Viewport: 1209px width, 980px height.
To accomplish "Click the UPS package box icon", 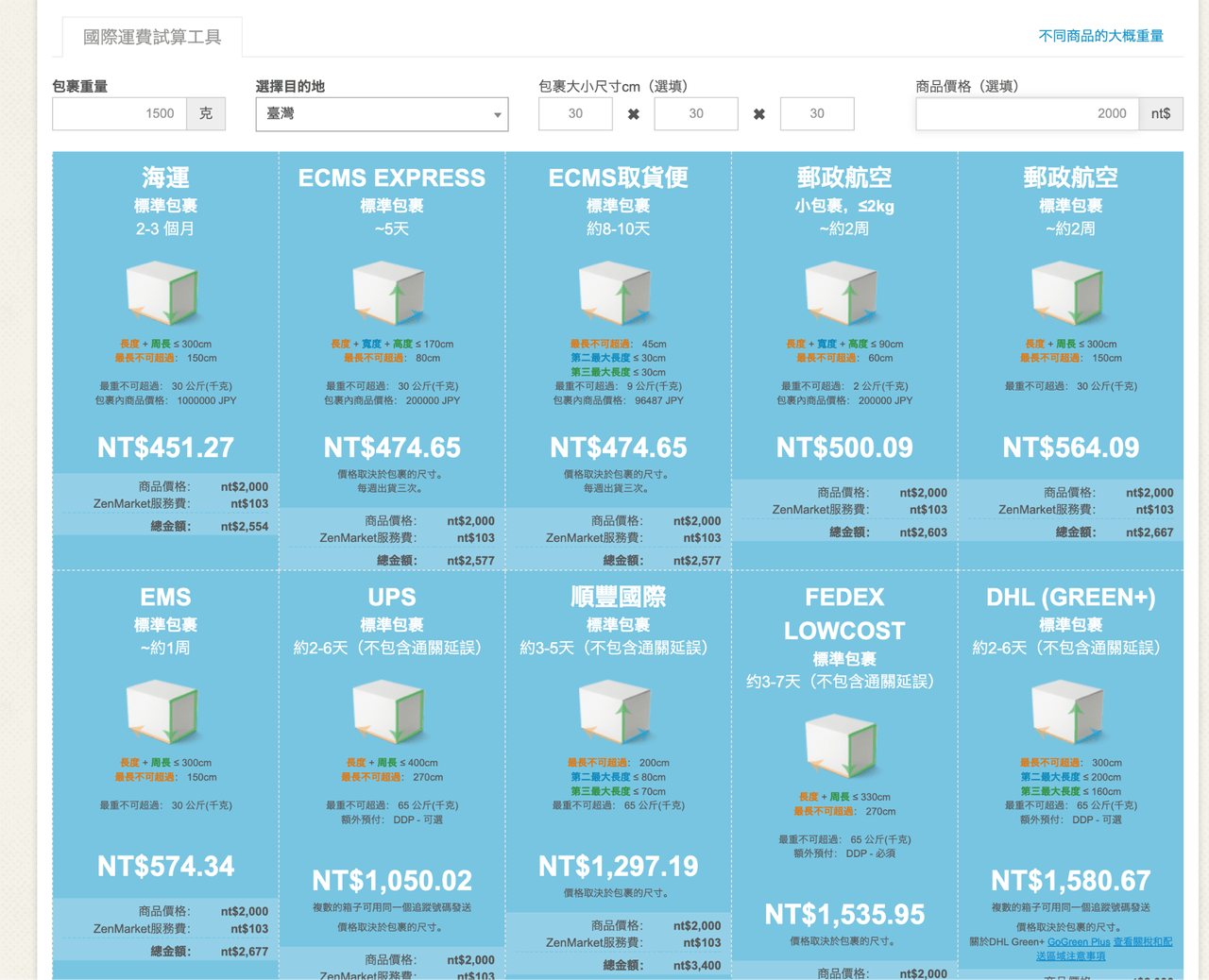I will pos(389,713).
